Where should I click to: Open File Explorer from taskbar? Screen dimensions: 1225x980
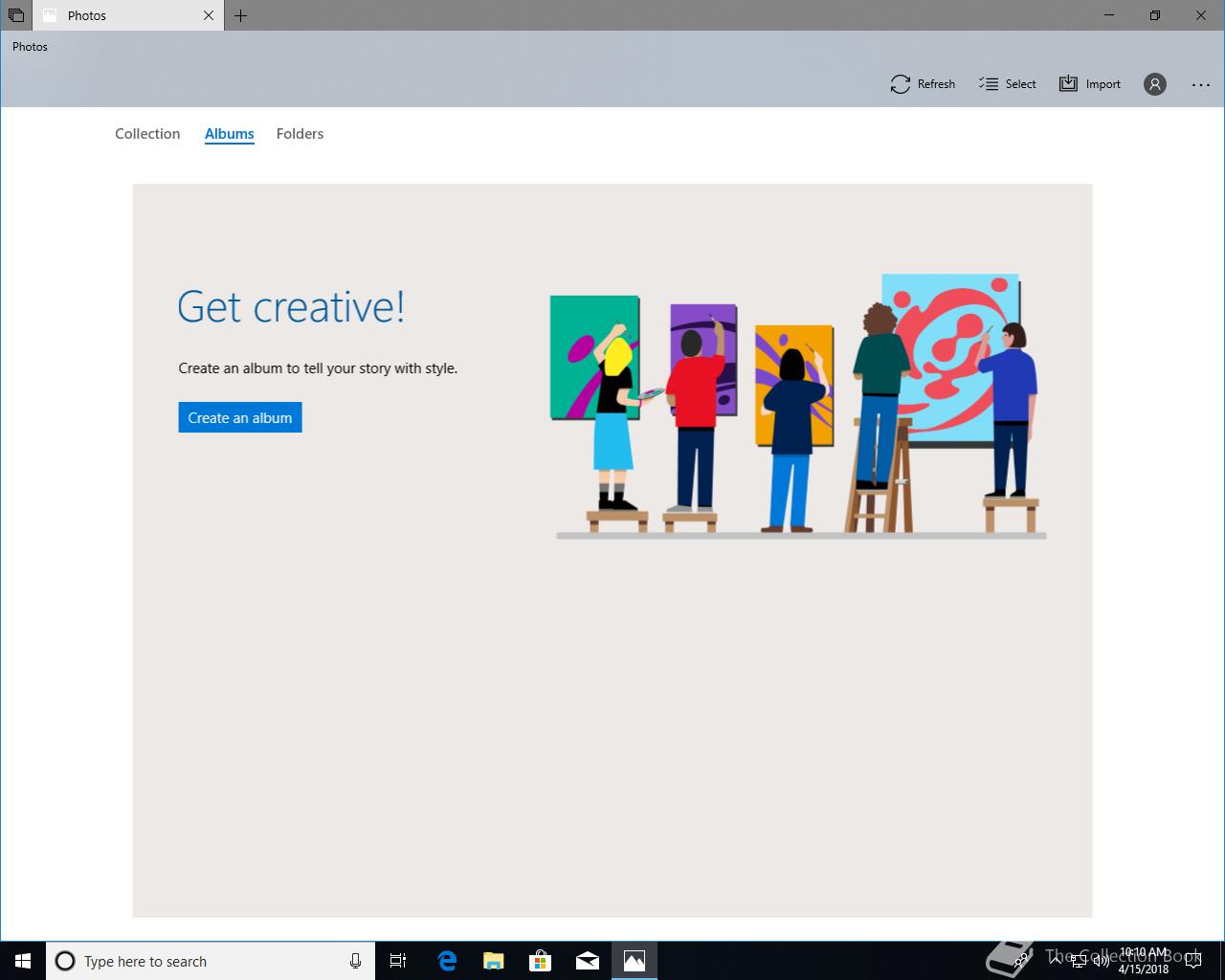coord(494,961)
